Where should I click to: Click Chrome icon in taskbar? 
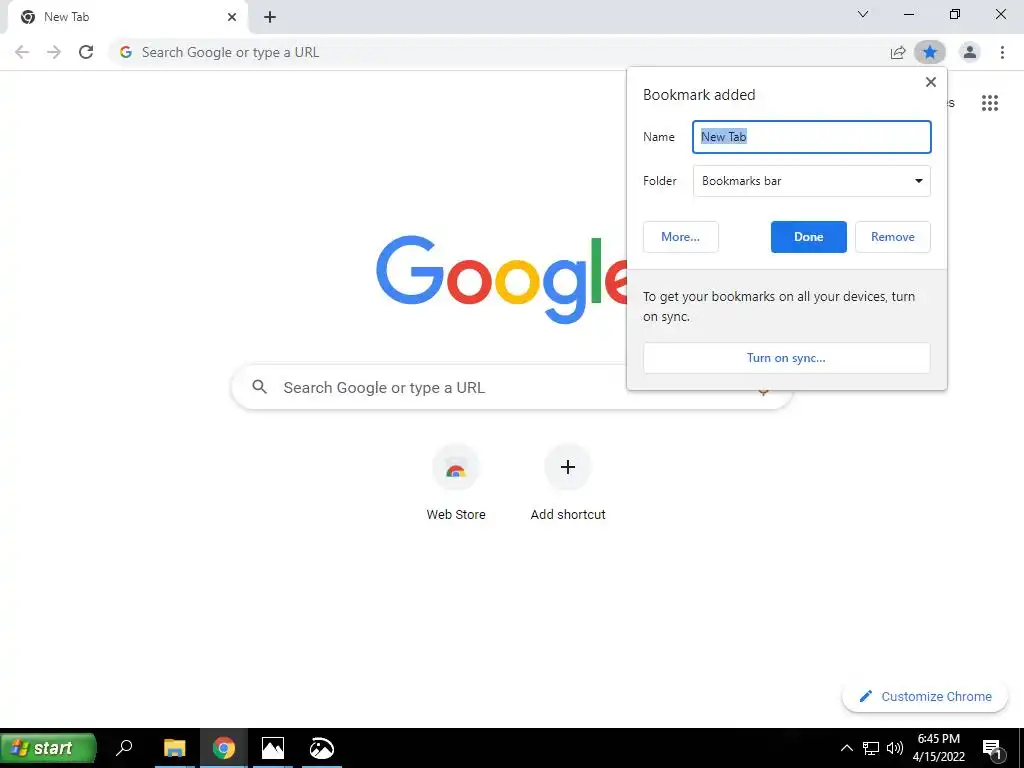pyautogui.click(x=223, y=748)
